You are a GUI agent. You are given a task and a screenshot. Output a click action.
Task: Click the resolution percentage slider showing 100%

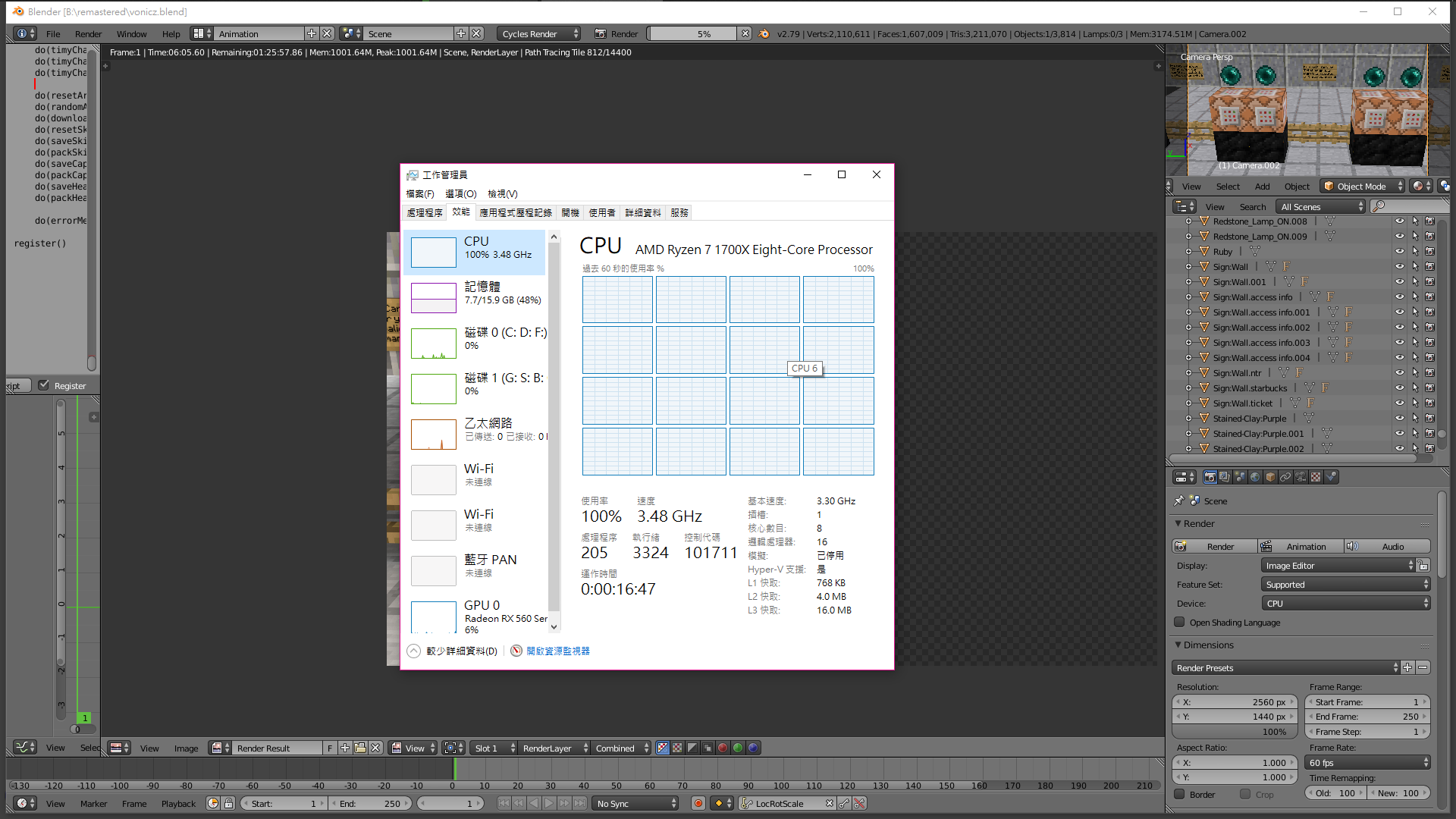pyautogui.click(x=1235, y=732)
